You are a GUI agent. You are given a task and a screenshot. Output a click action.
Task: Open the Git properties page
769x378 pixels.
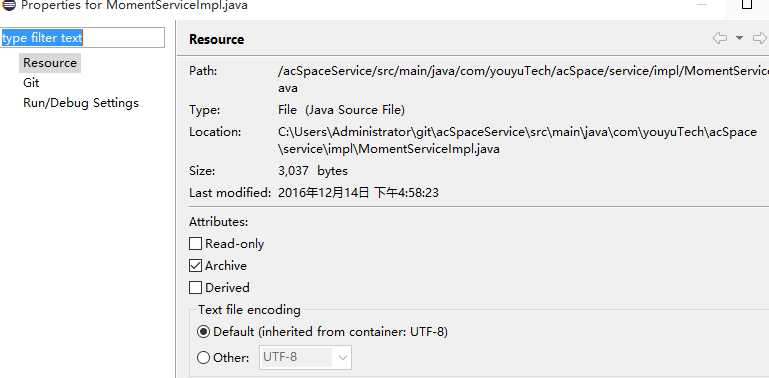pyautogui.click(x=31, y=83)
